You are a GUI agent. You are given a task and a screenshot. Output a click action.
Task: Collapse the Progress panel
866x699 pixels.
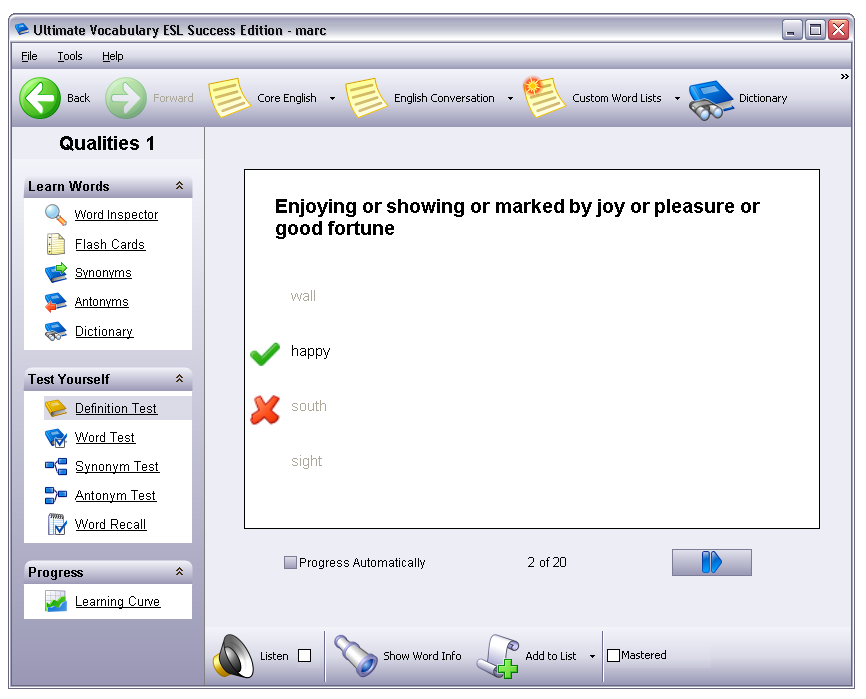click(179, 571)
